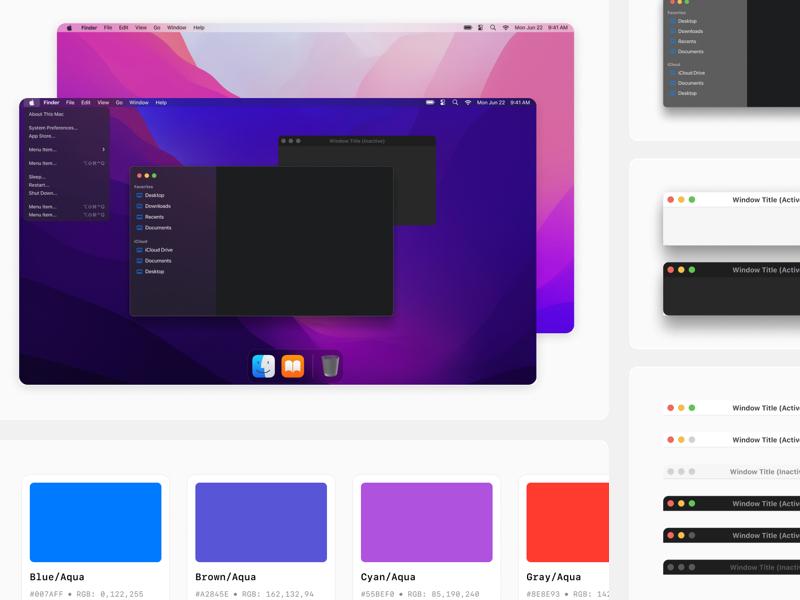Image resolution: width=800 pixels, height=600 pixels.
Task: Select Recents in the dark Finder window sidebar
Action: (154, 217)
